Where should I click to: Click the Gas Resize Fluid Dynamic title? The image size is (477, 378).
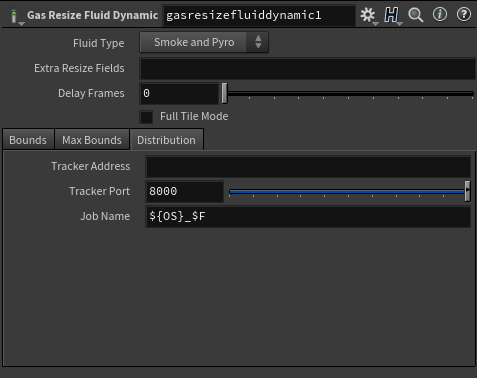tap(92, 15)
